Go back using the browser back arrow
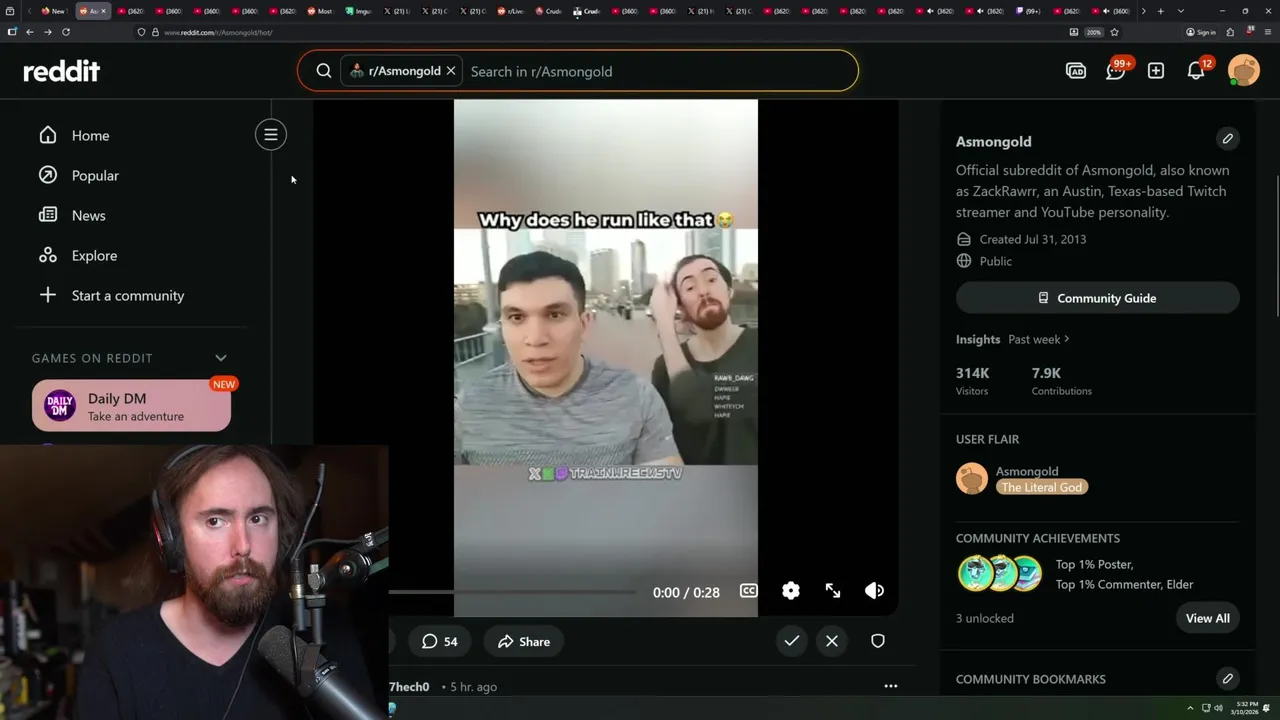Image resolution: width=1280 pixels, height=720 pixels. click(30, 32)
